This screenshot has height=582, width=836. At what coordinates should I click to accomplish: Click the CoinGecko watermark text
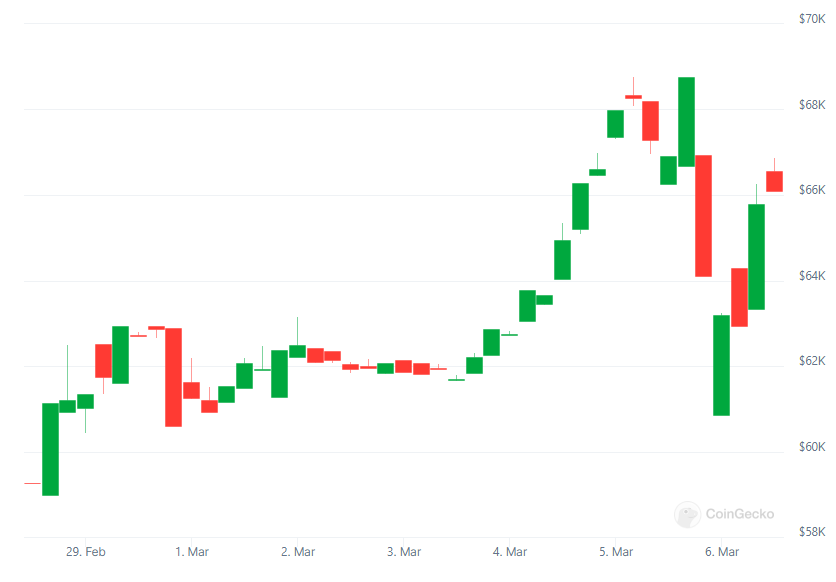(739, 515)
